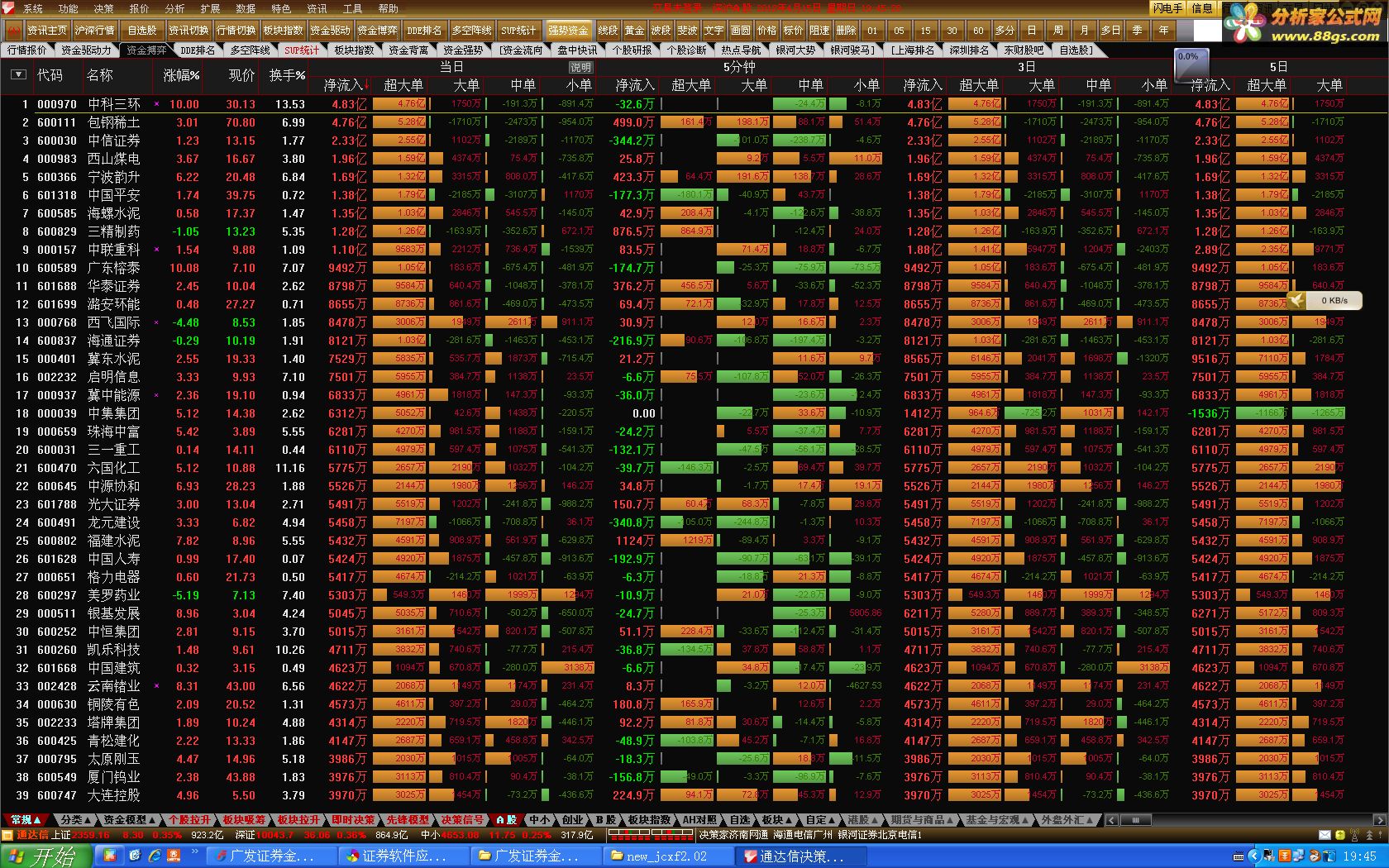1389x868 pixels.
Task: Switch to 月 monthly period
Action: [x=1084, y=31]
